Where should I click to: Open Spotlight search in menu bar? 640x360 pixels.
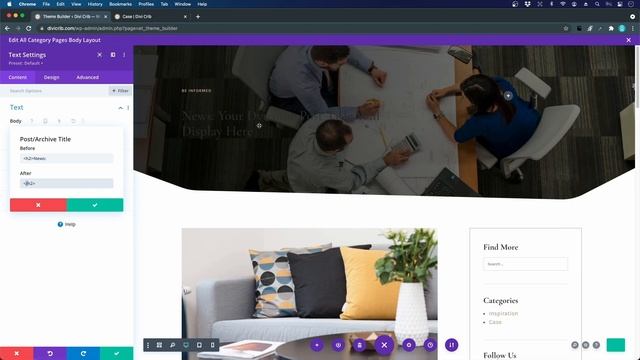pos(597,4)
